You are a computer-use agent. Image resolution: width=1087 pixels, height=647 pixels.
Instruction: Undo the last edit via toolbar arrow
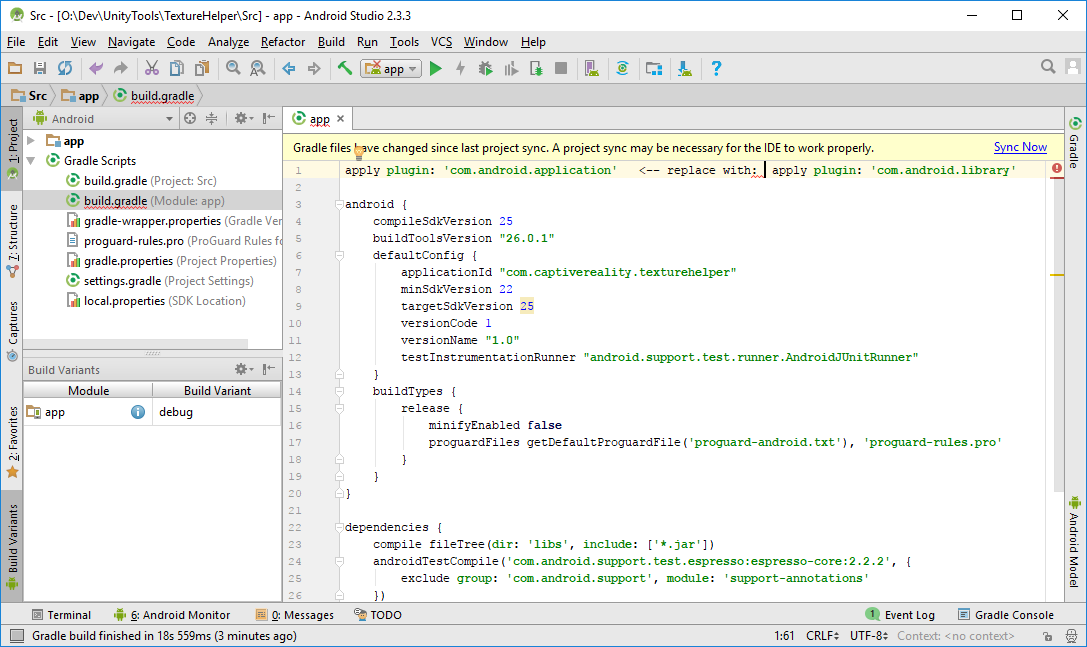point(96,68)
